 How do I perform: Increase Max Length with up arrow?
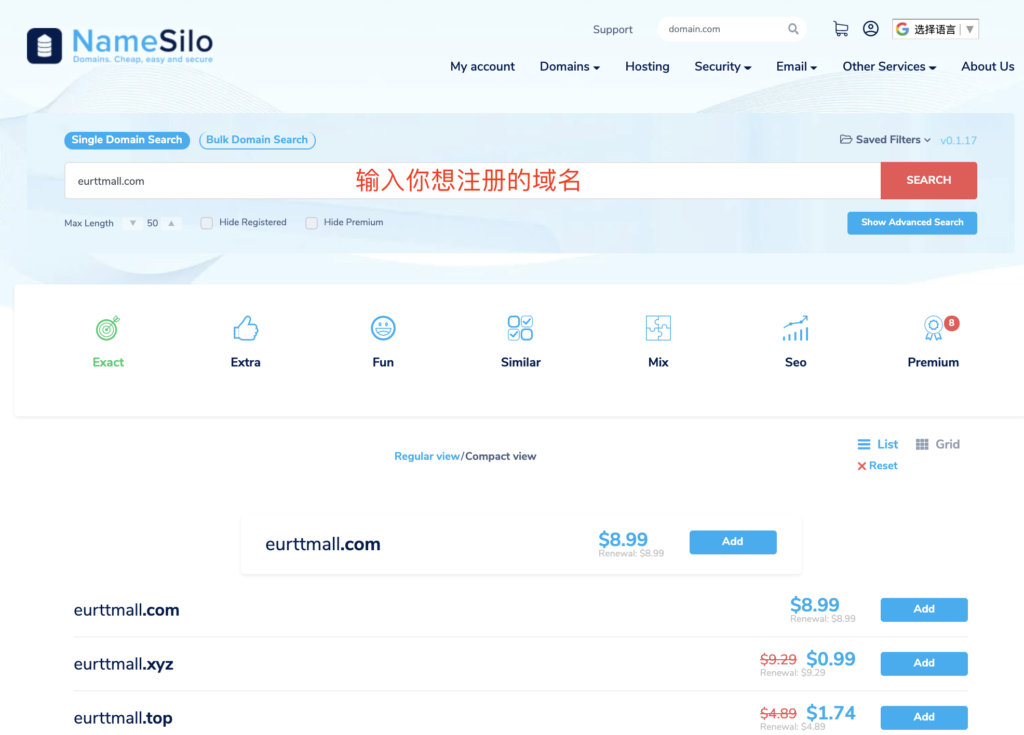(171, 223)
